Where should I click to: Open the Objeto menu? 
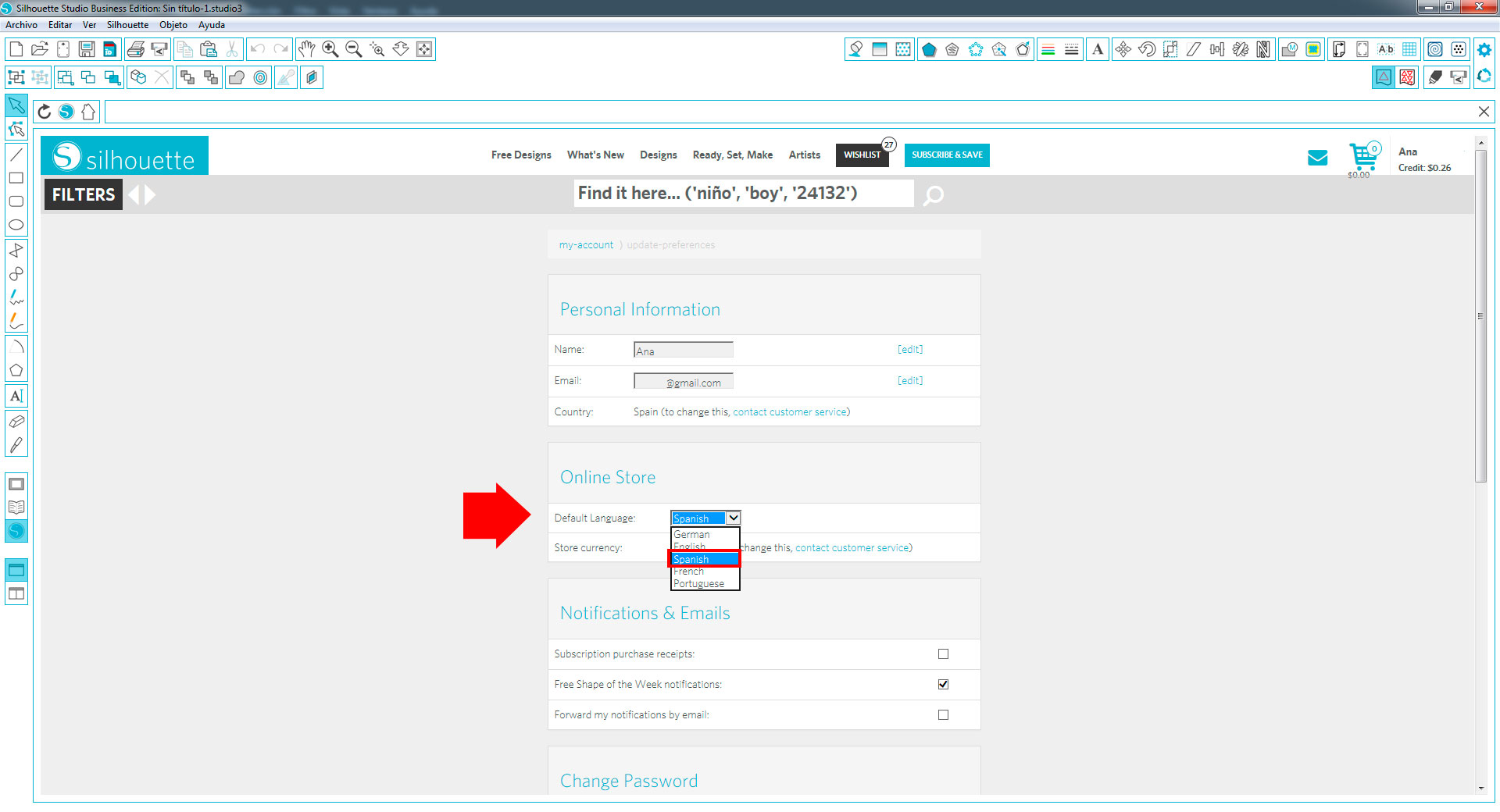click(x=173, y=25)
